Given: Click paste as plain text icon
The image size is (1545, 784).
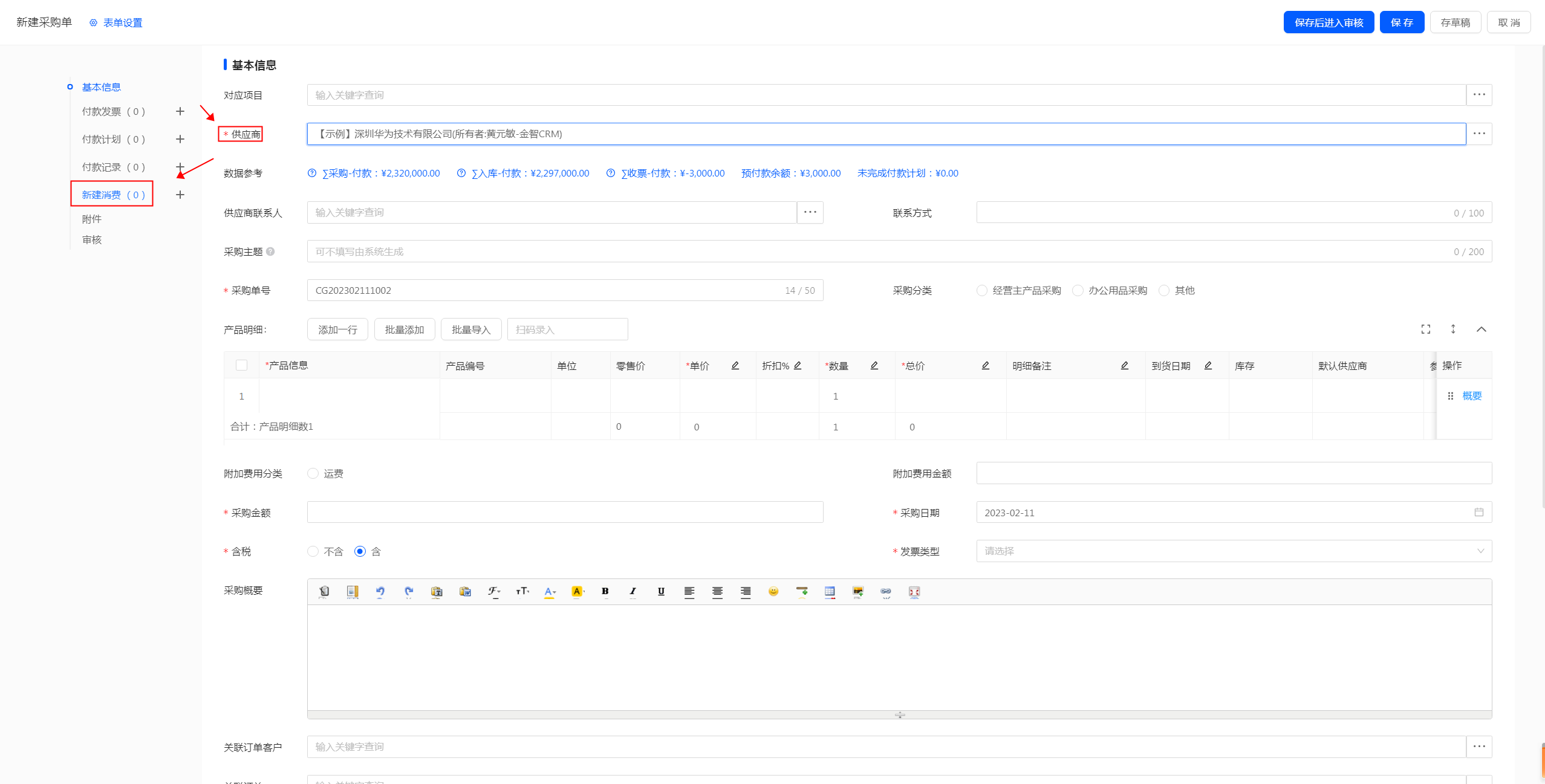Looking at the screenshot, I should point(437,592).
